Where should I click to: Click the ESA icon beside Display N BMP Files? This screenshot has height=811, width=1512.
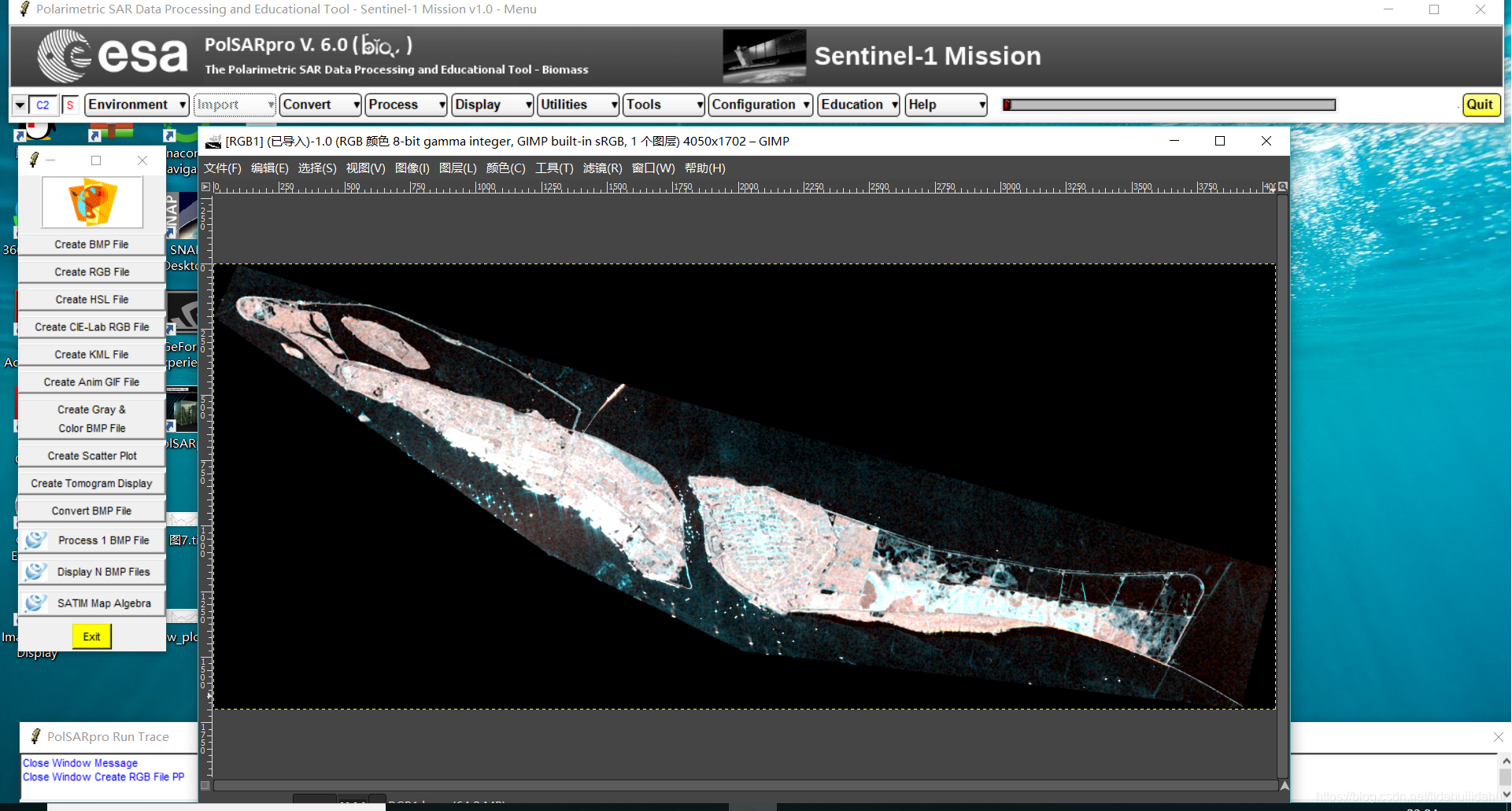[35, 572]
